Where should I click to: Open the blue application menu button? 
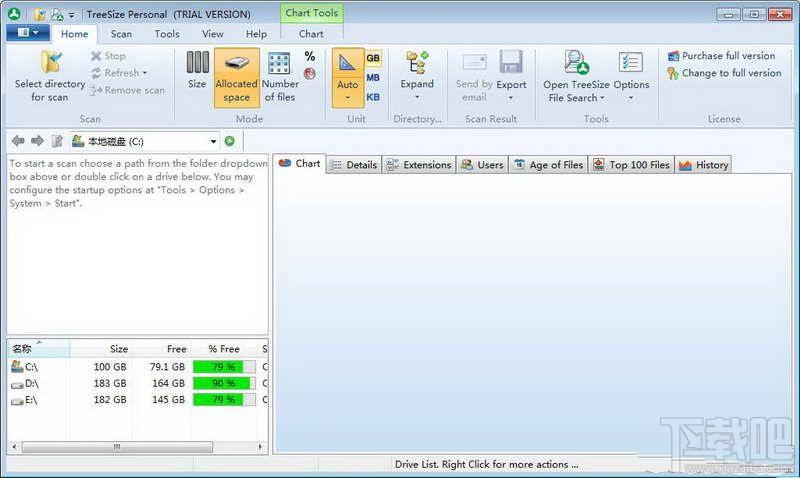28,33
